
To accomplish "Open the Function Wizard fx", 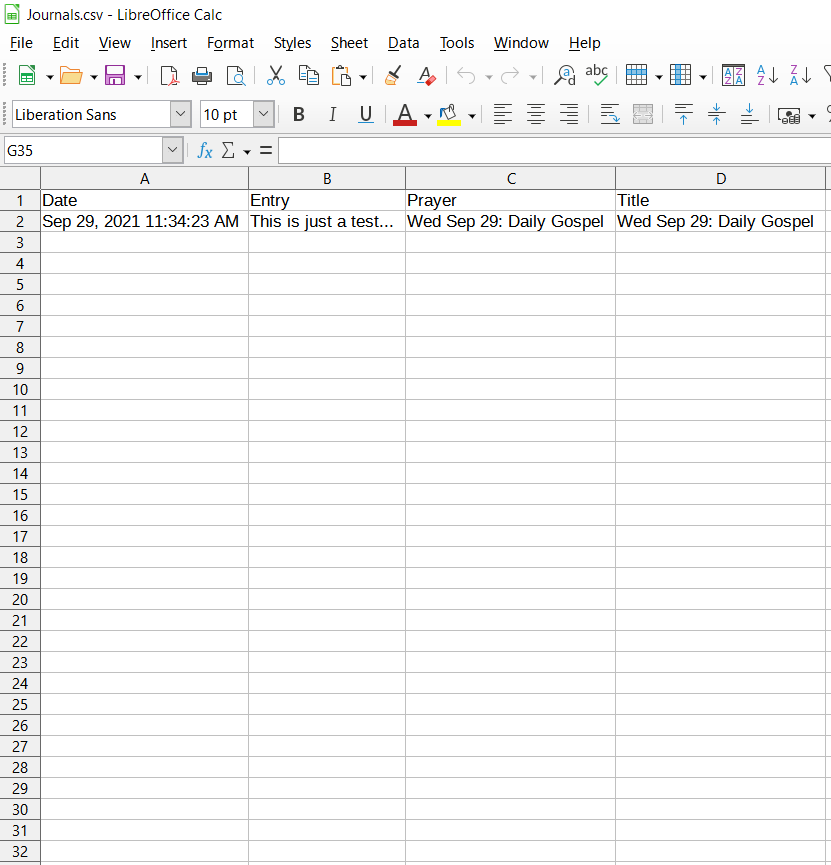I will 205,150.
